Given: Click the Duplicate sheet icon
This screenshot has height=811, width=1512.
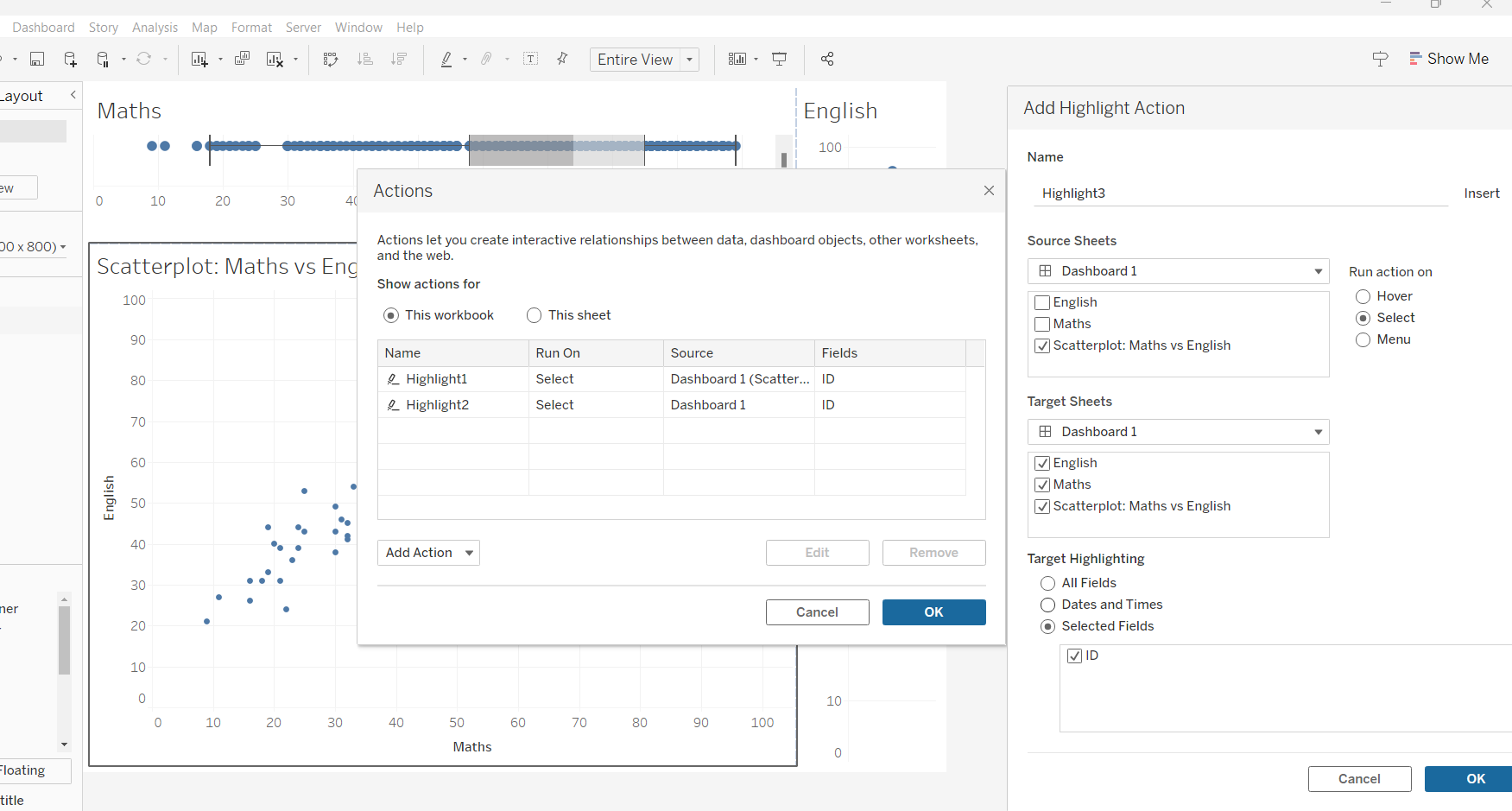Looking at the screenshot, I should tap(242, 59).
